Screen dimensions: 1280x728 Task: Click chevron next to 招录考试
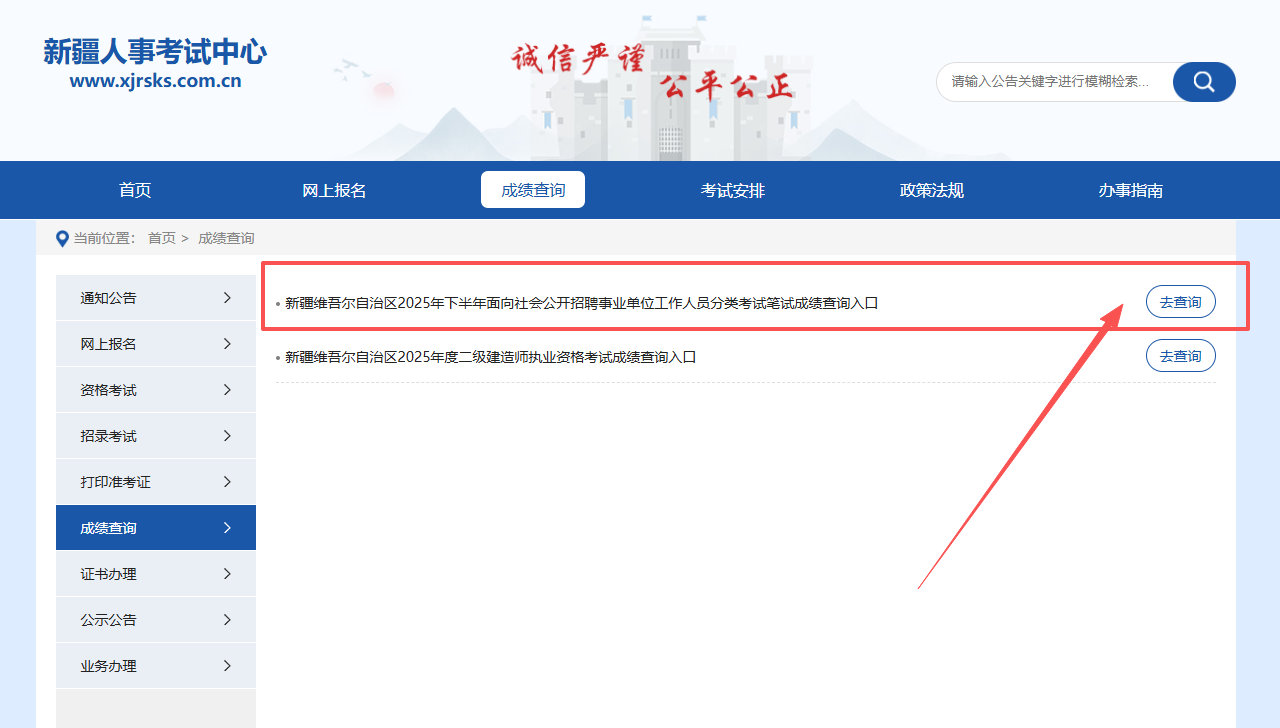pos(227,436)
